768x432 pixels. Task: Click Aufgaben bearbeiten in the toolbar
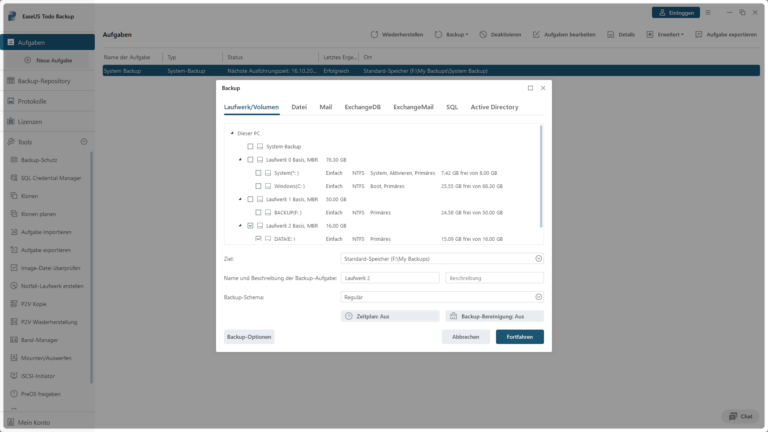tap(564, 35)
